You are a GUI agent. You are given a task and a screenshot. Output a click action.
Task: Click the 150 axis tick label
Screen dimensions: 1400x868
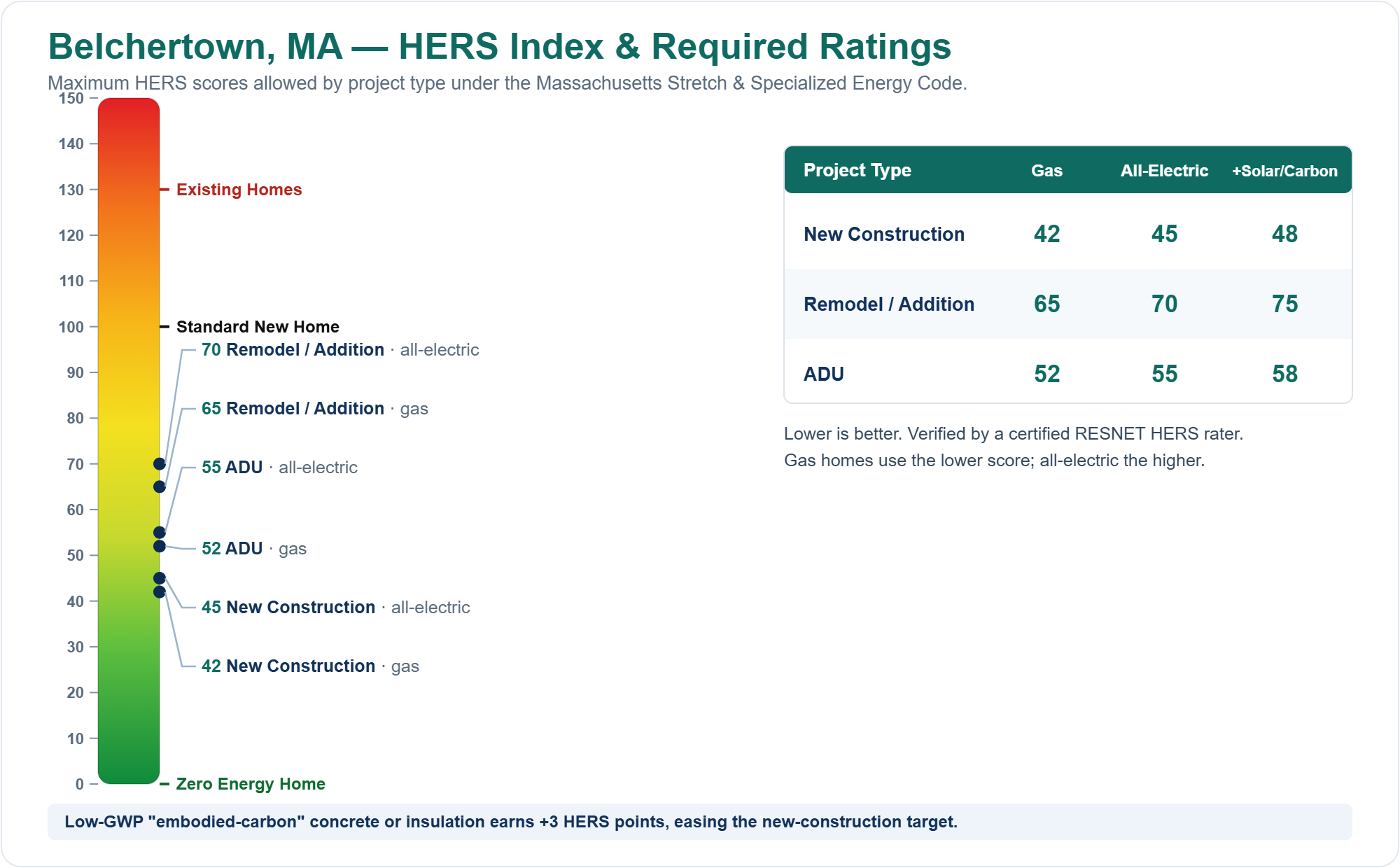coord(71,99)
